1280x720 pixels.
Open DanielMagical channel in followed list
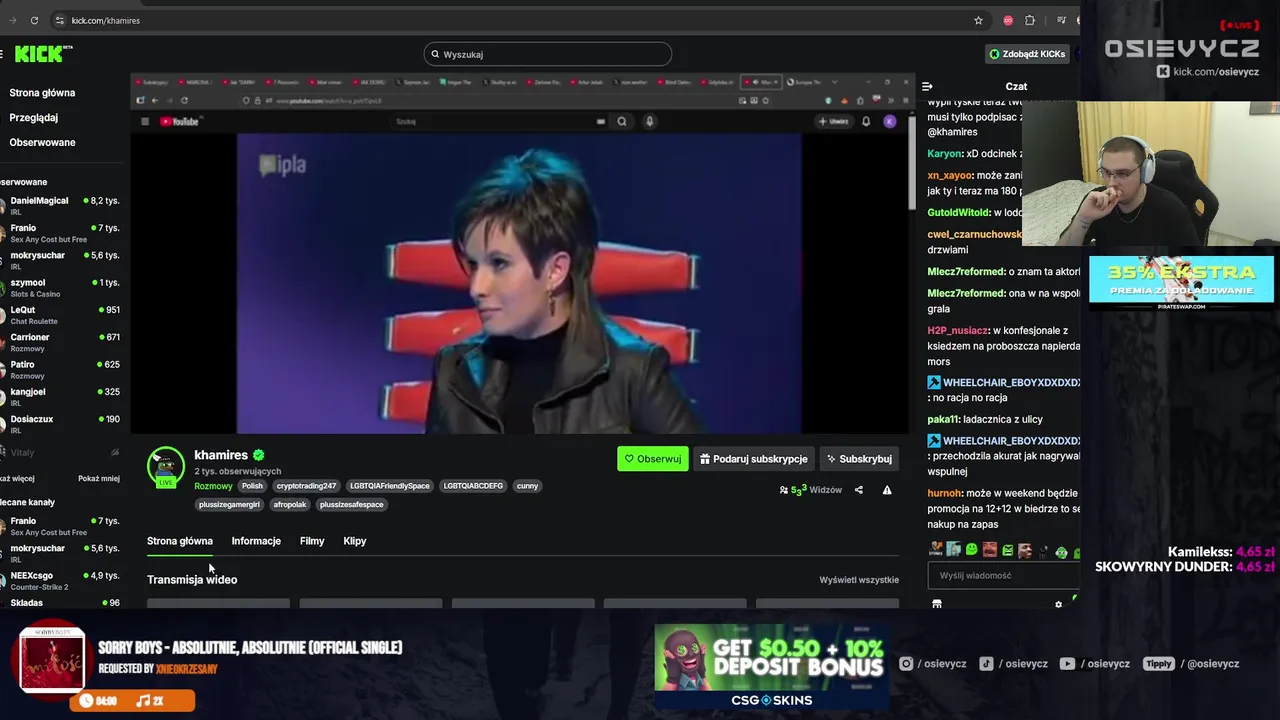(60, 205)
